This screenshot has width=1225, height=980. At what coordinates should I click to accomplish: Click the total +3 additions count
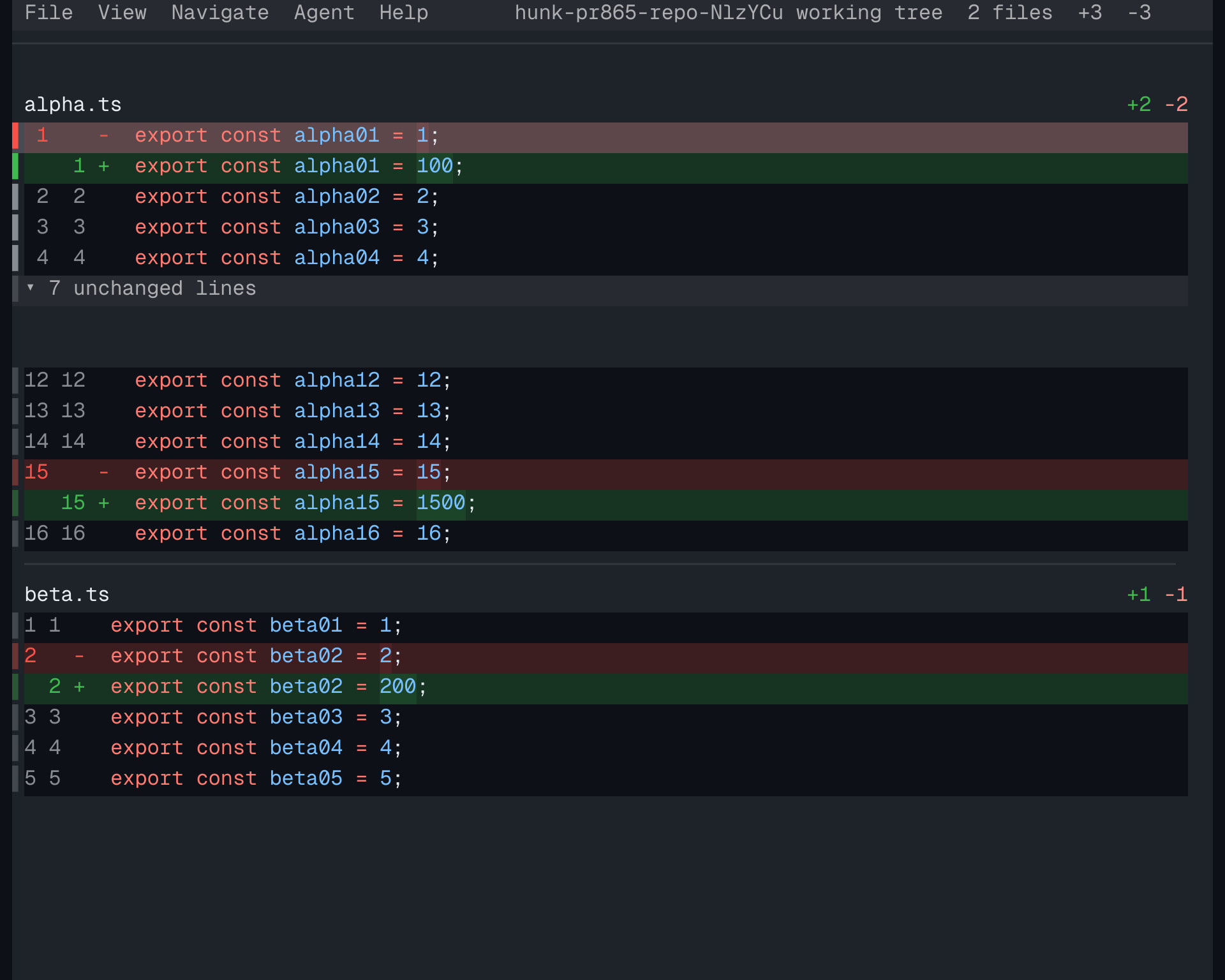[1090, 13]
